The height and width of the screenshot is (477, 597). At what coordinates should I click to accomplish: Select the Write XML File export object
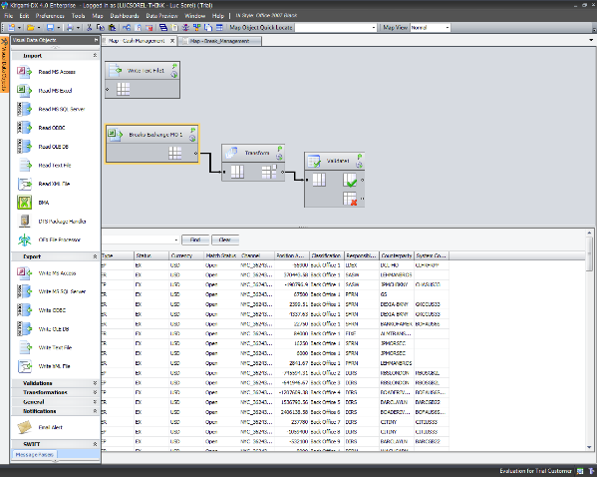[44, 366]
